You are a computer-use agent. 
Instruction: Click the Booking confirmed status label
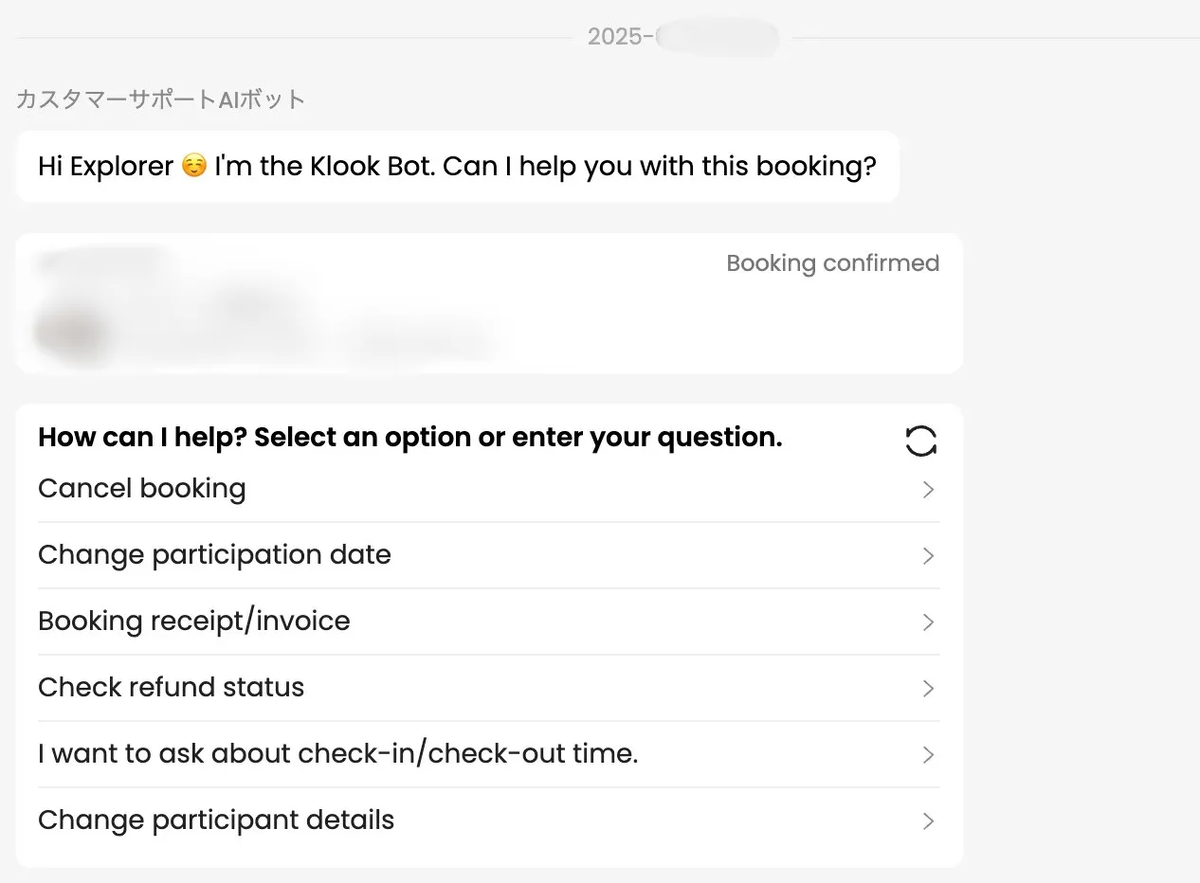832,263
